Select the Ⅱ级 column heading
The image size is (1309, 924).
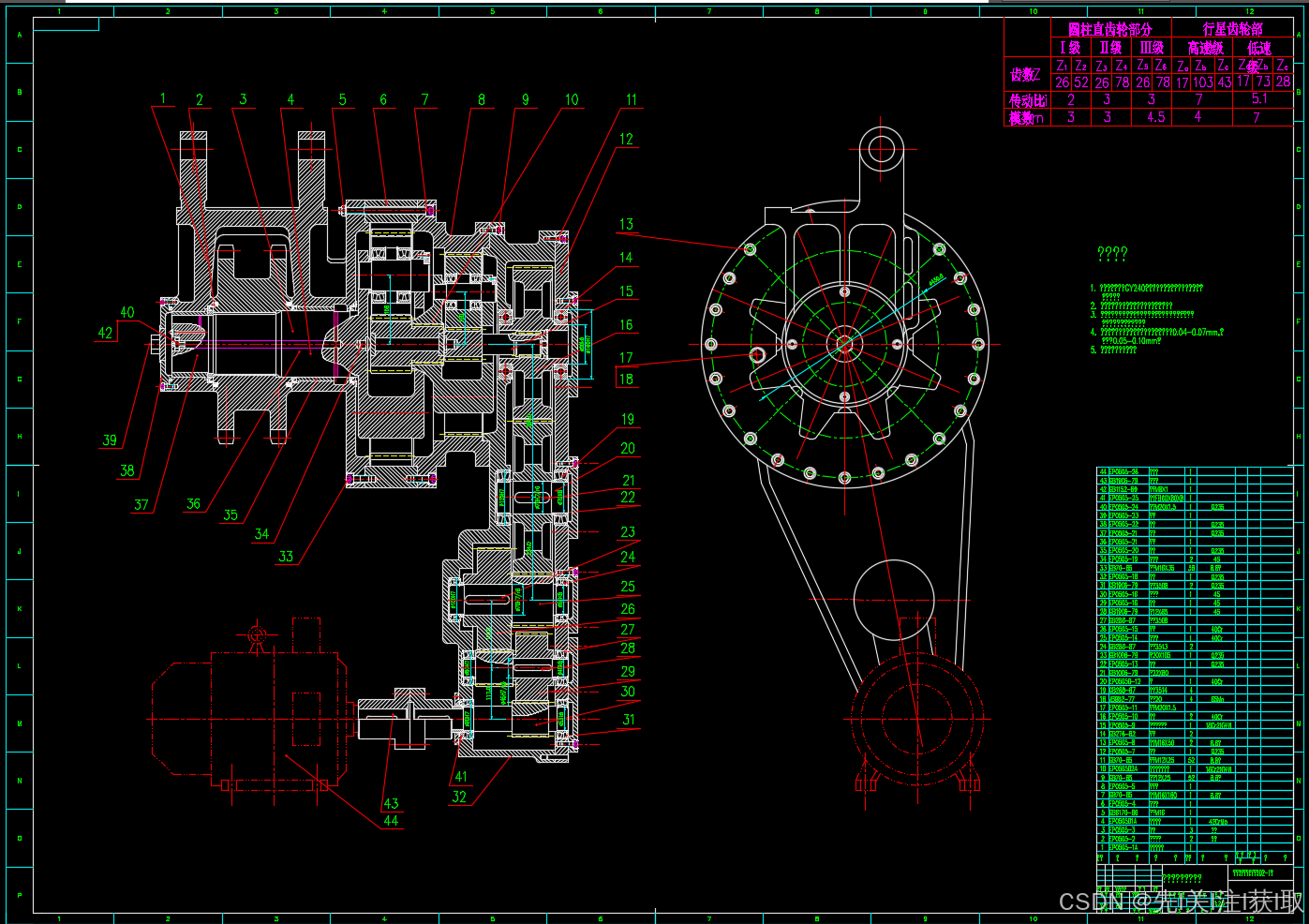click(1110, 48)
